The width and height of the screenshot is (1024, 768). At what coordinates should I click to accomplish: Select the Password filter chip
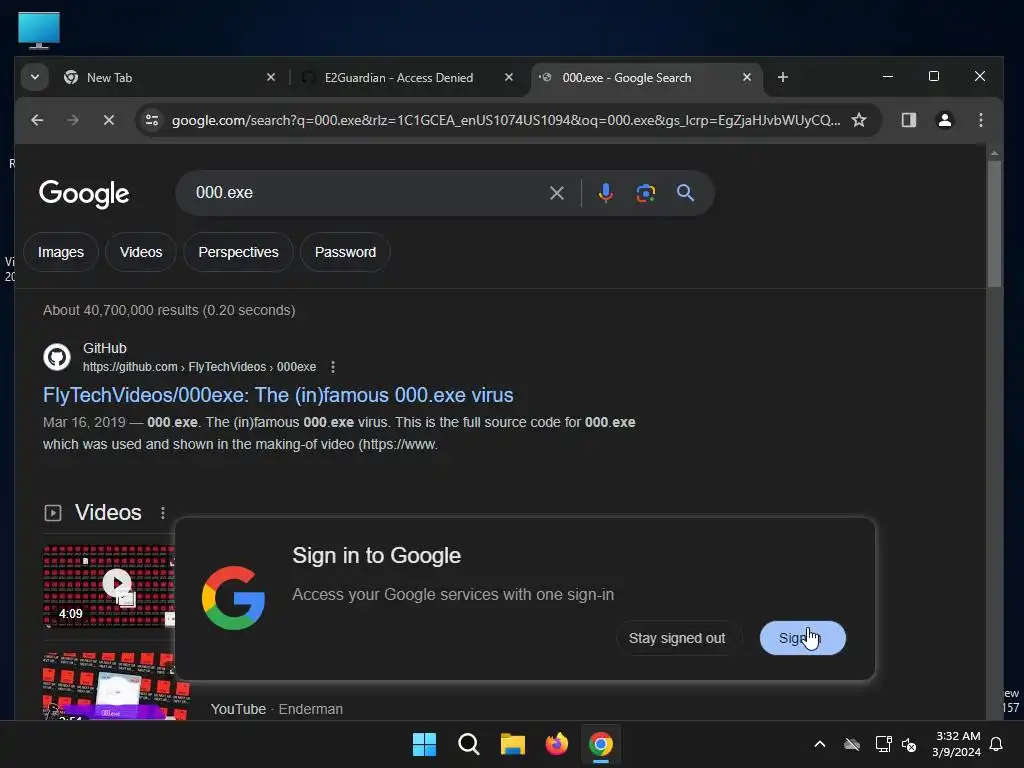coord(345,252)
